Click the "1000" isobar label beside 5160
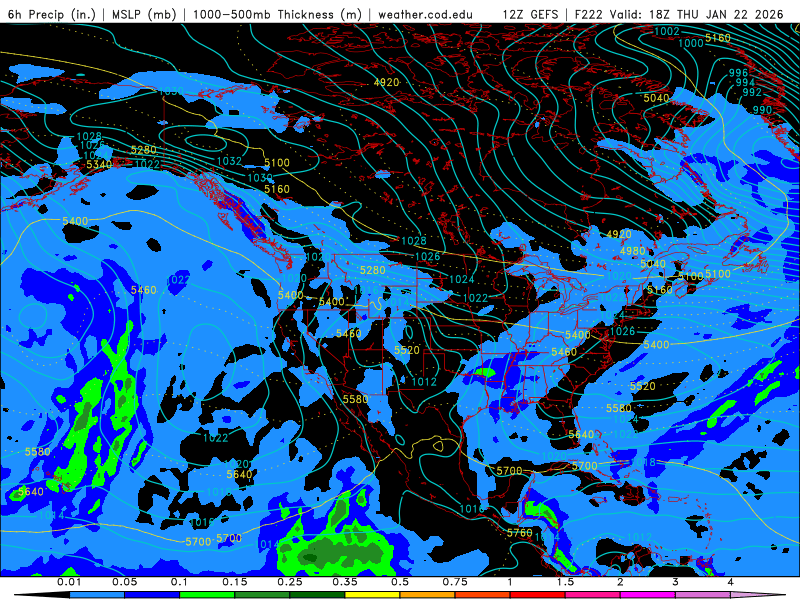 point(691,43)
